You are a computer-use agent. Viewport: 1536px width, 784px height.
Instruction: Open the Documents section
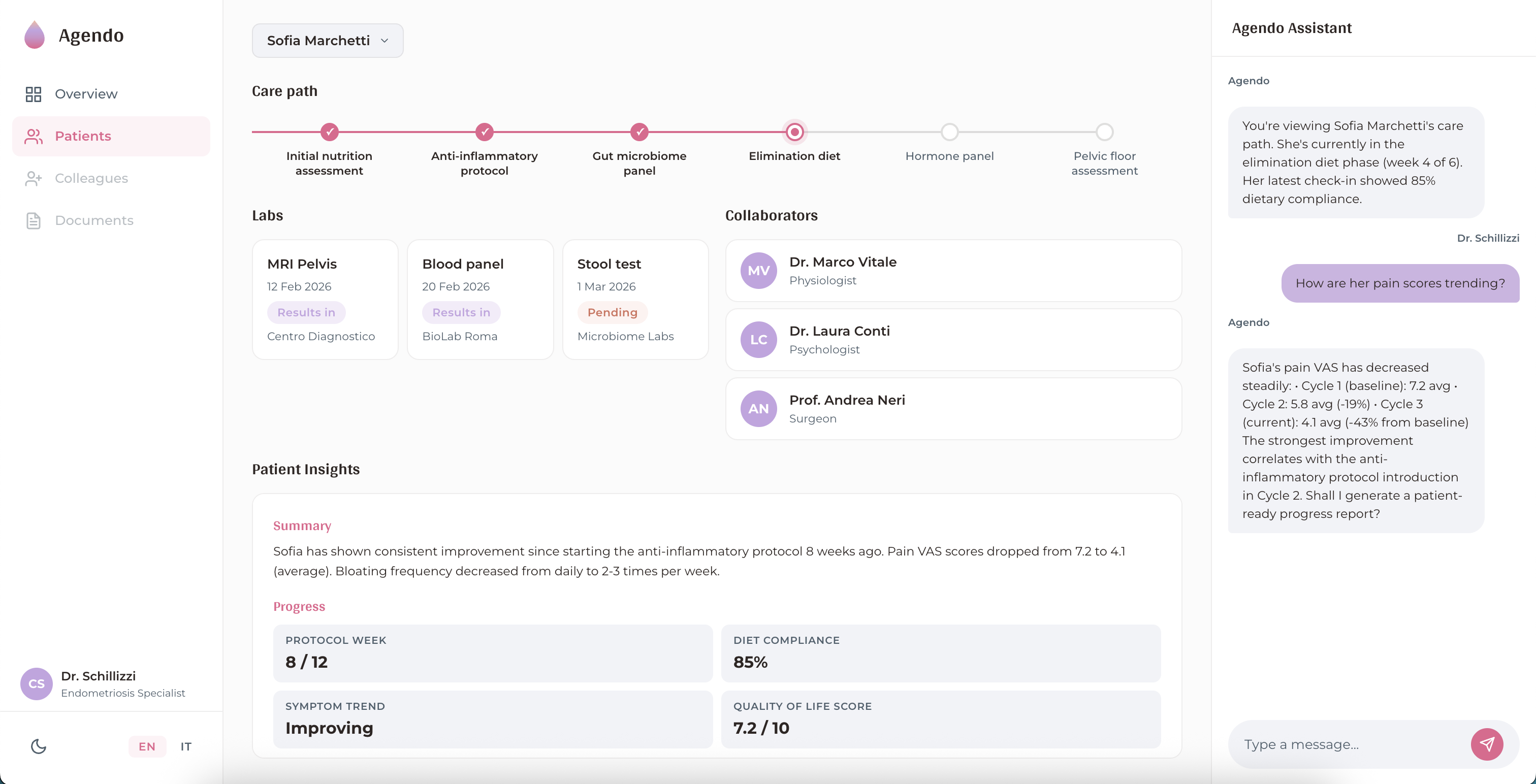point(111,220)
